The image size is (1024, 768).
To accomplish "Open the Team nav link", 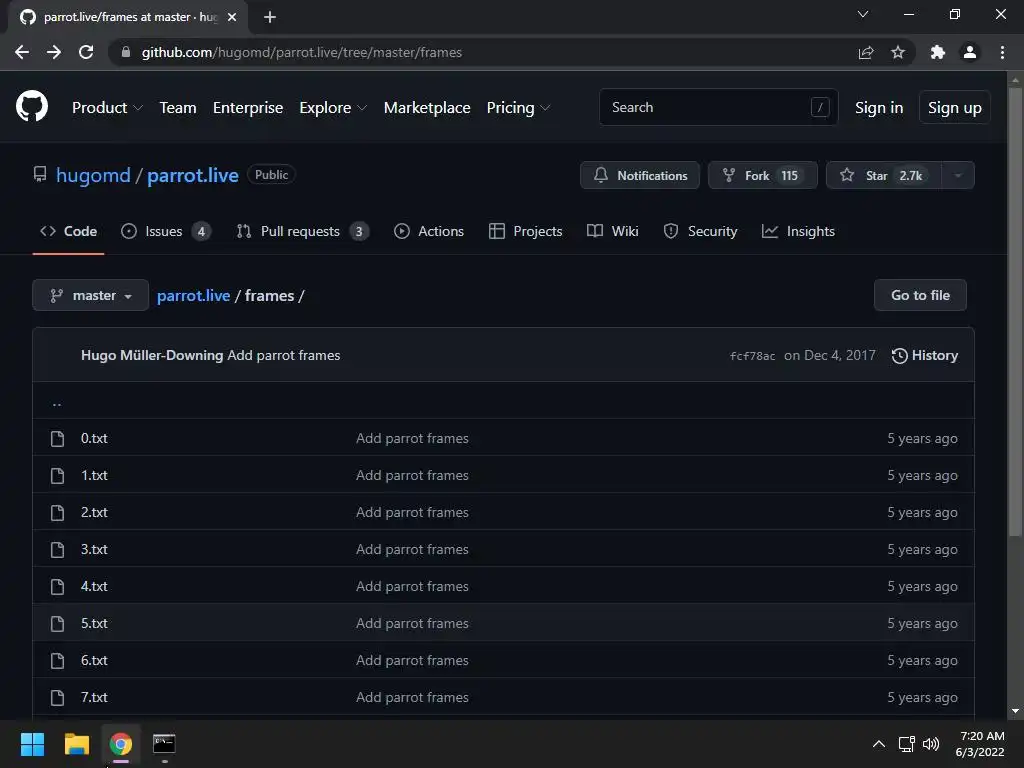I will pos(178,108).
